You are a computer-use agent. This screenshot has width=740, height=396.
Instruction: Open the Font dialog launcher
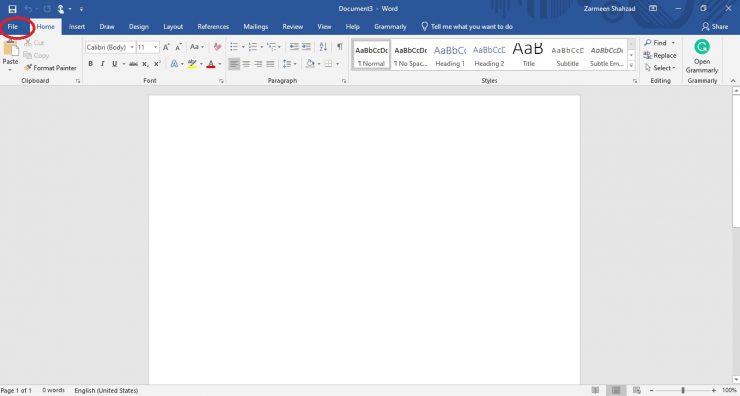click(221, 81)
